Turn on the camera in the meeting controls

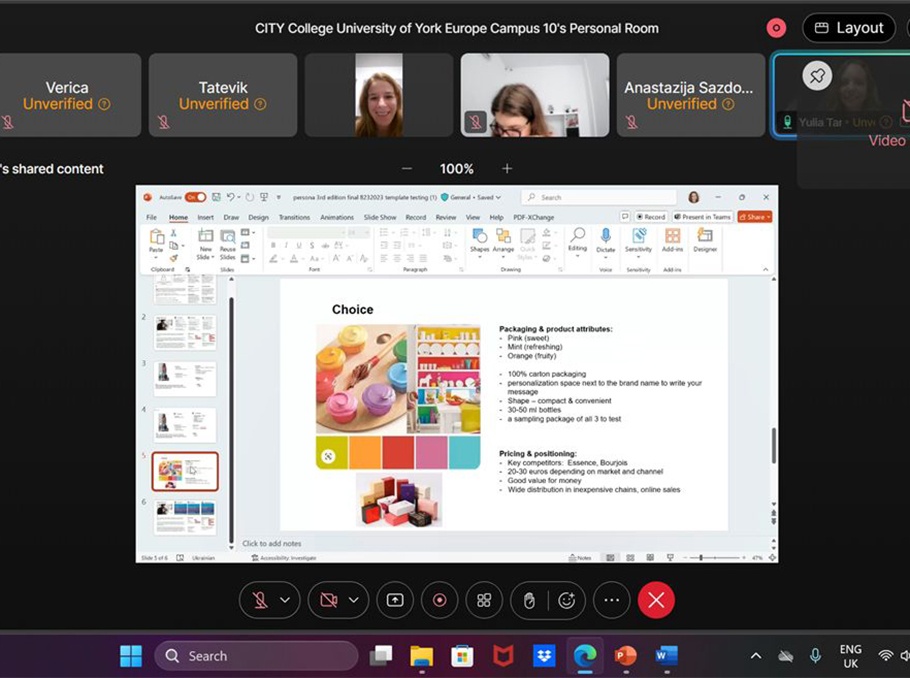[x=328, y=600]
